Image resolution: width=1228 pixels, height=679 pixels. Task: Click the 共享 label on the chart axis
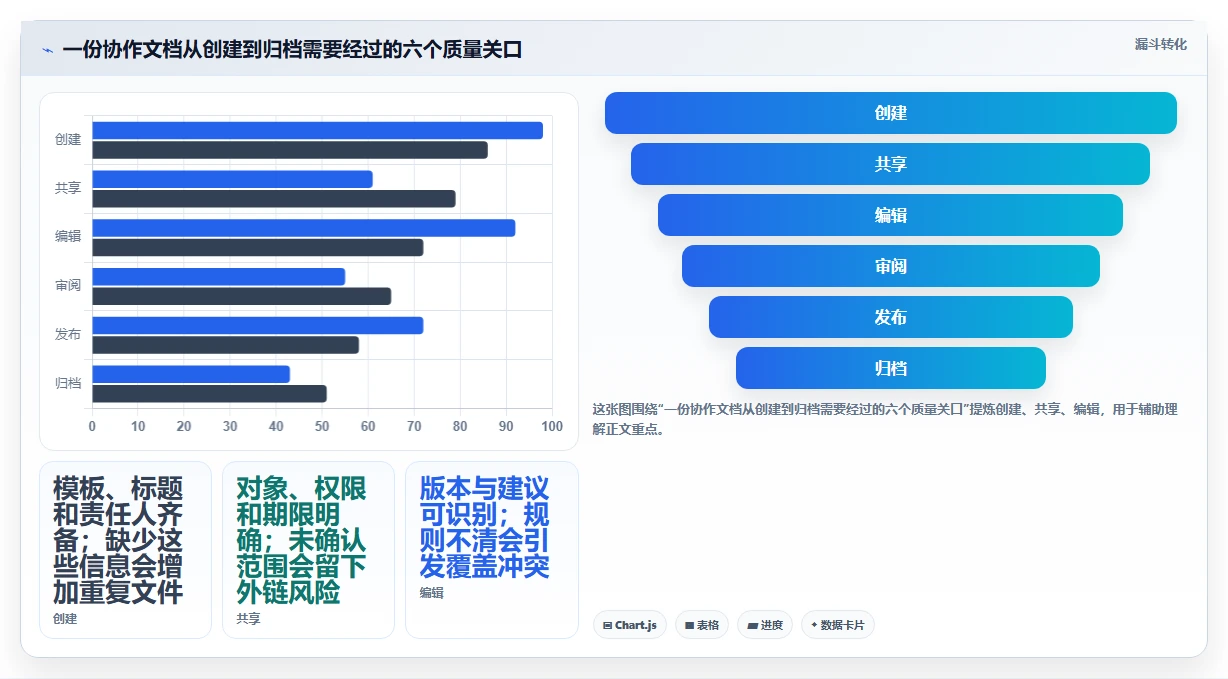click(68, 188)
